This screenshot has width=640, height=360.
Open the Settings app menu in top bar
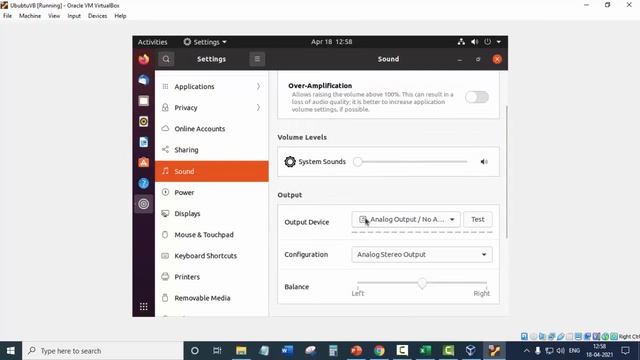[205, 42]
